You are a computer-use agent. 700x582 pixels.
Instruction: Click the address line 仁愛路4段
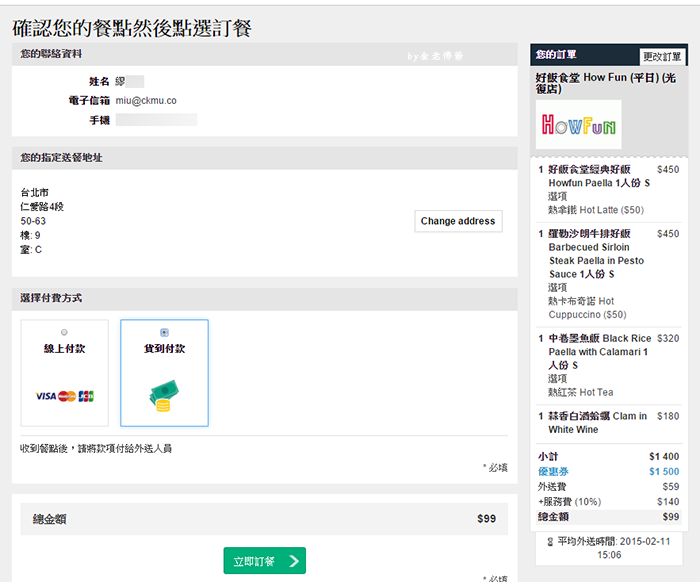tap(42, 207)
